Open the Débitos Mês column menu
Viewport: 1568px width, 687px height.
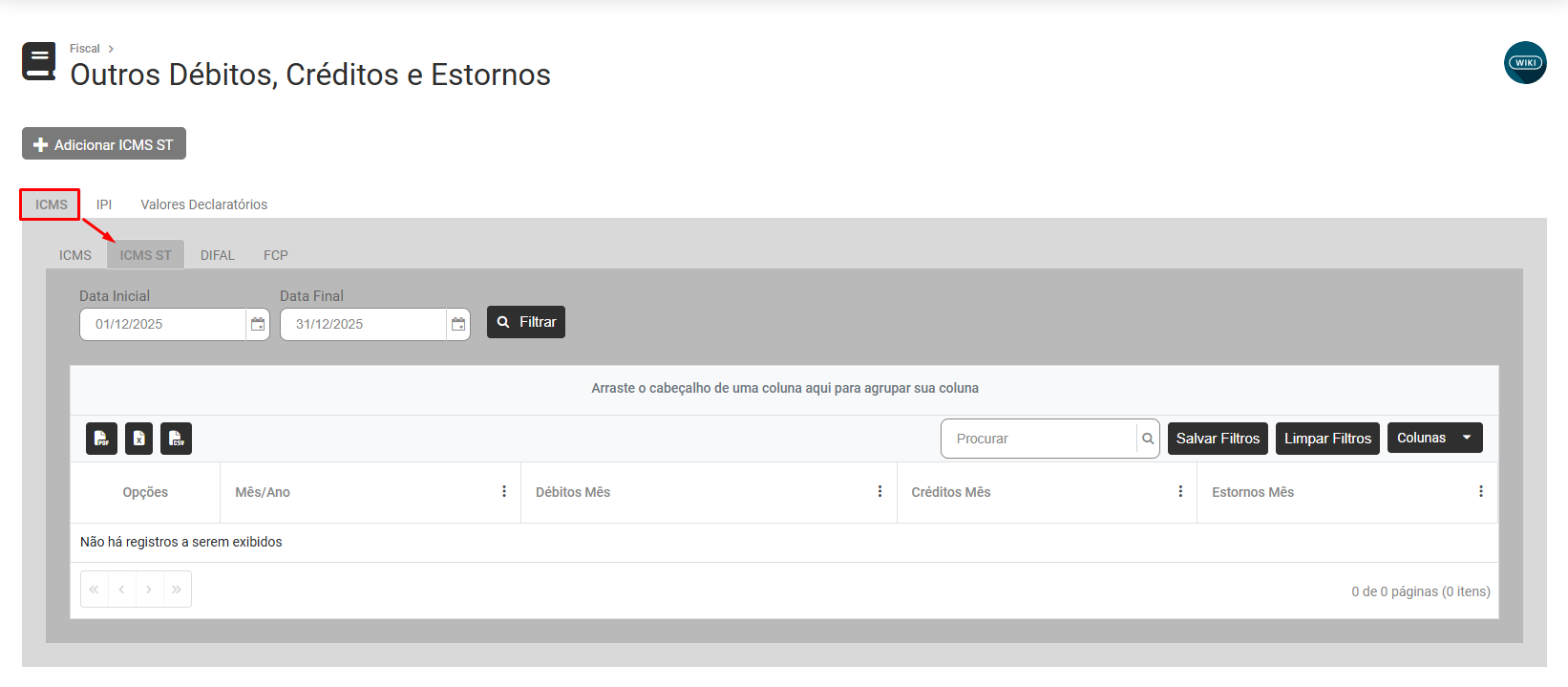point(879,492)
